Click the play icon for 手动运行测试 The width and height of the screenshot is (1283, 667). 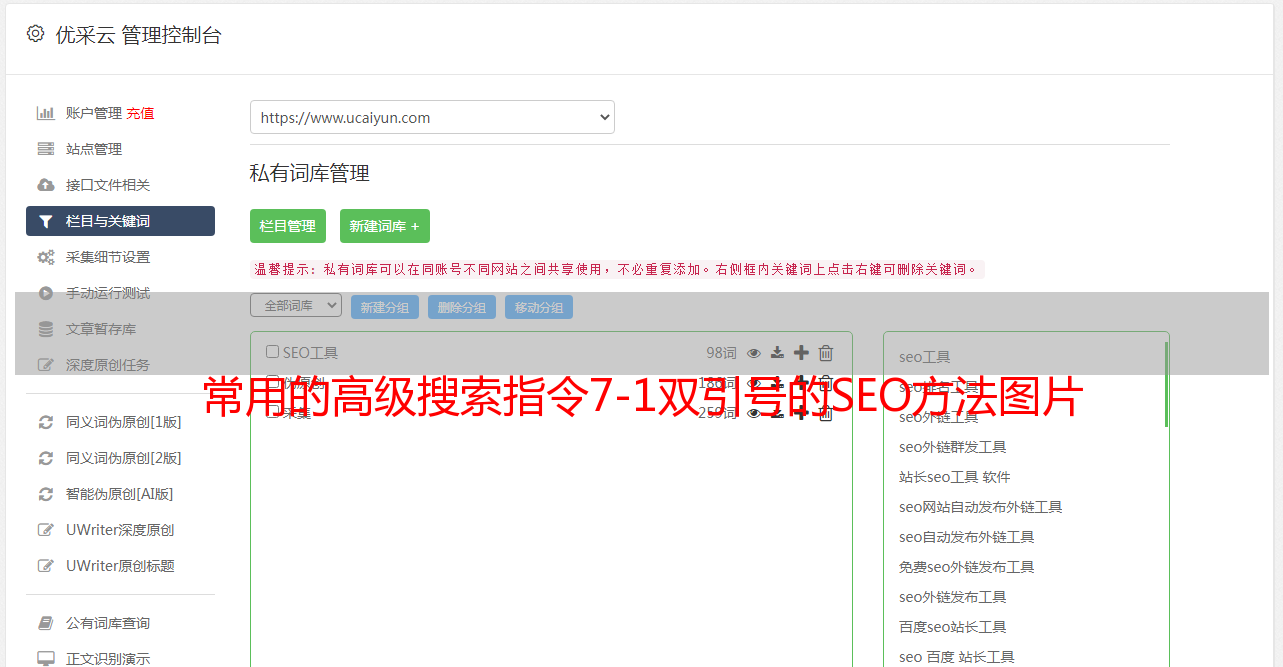click(46, 293)
